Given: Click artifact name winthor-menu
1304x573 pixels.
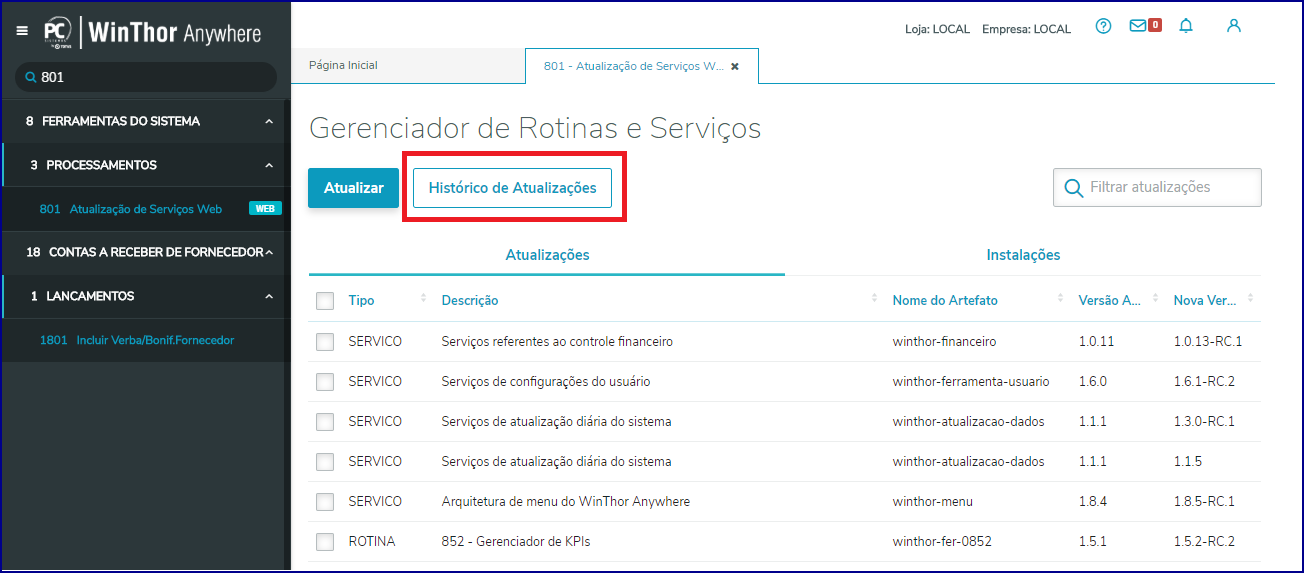Looking at the screenshot, I should (x=933, y=501).
